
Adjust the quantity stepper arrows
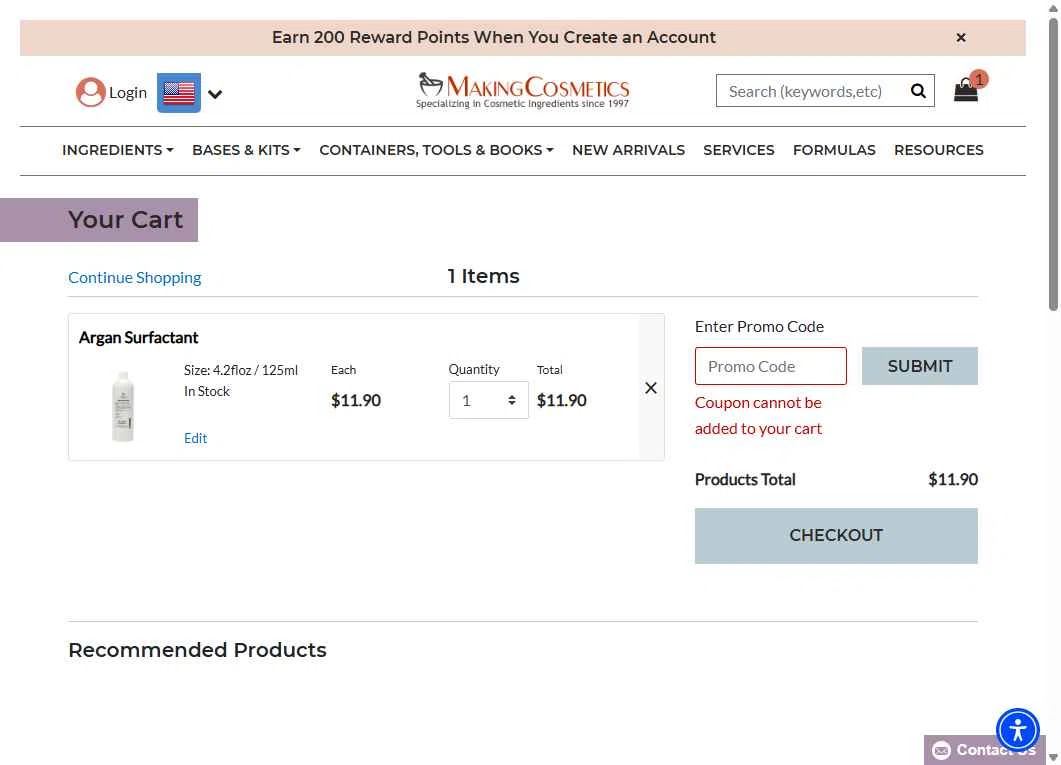512,400
